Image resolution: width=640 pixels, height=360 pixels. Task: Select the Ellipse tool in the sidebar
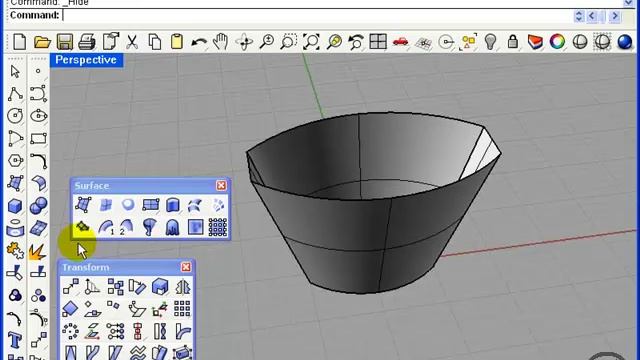click(38, 116)
